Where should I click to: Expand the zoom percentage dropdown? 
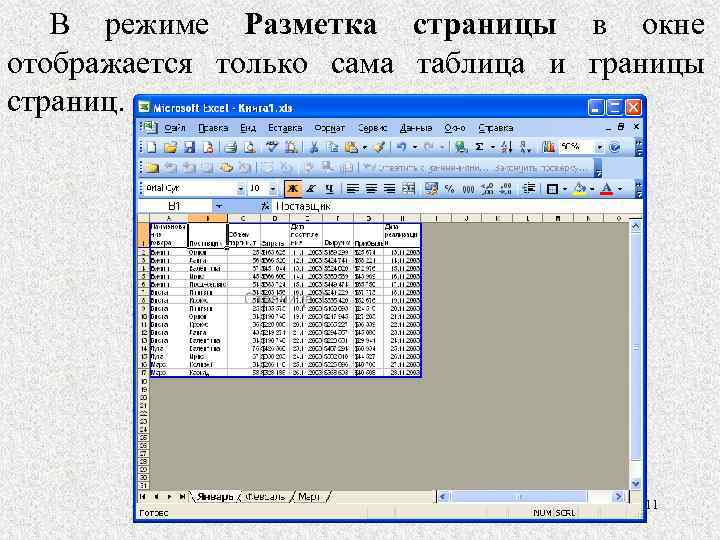coord(599,147)
